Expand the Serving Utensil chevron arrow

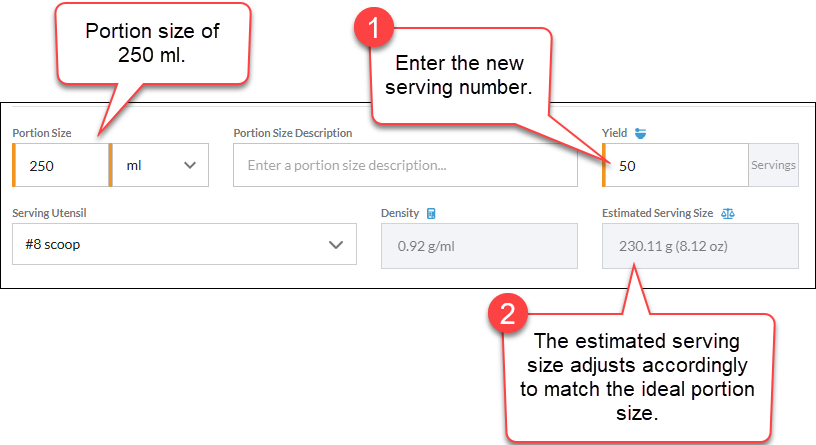336,245
